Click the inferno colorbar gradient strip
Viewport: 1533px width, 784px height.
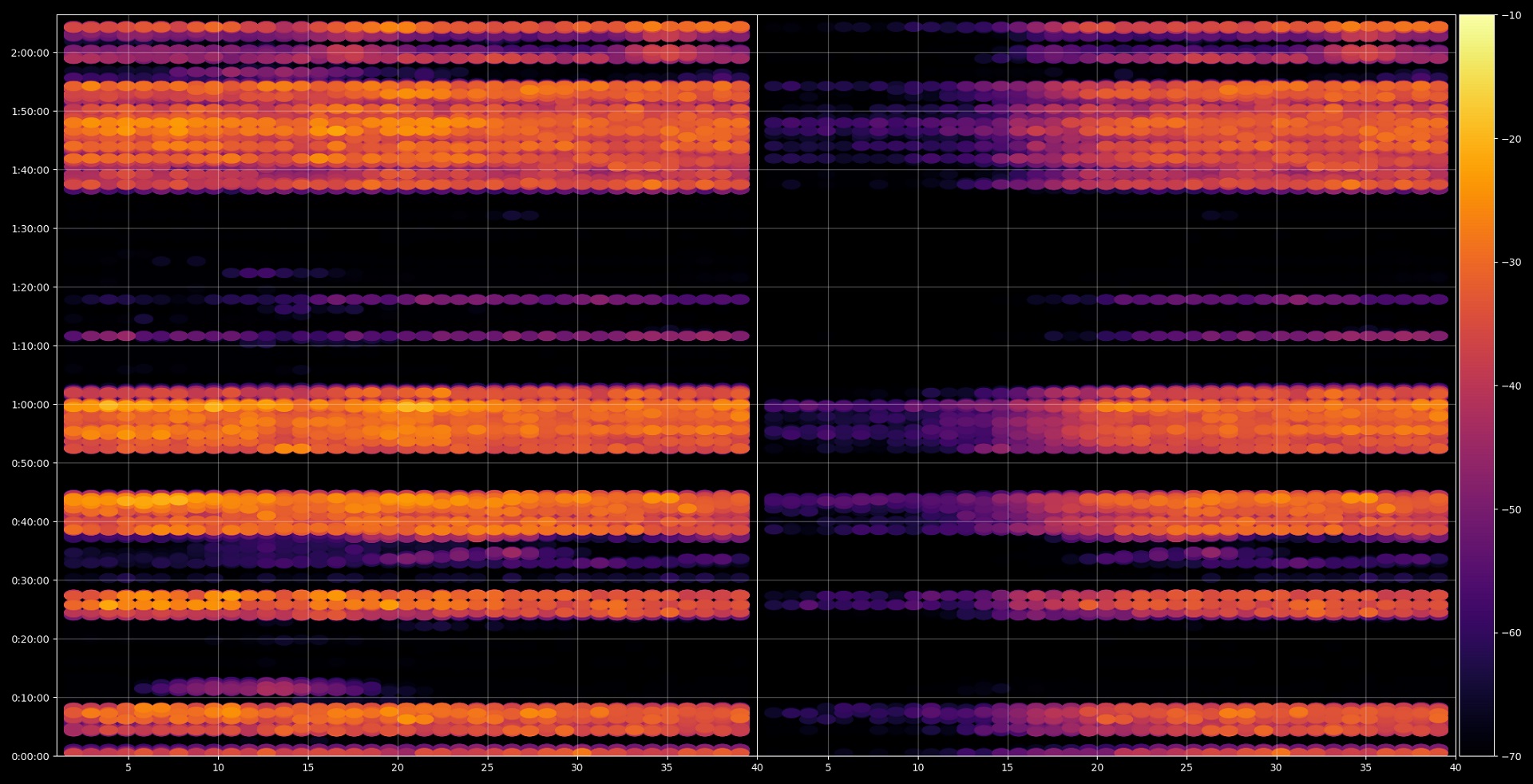[x=1477, y=386]
